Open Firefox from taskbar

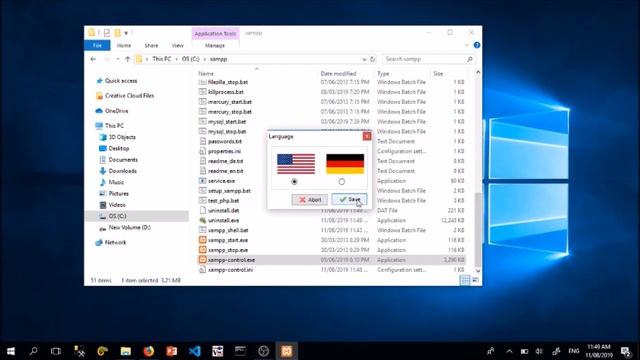coord(149,351)
